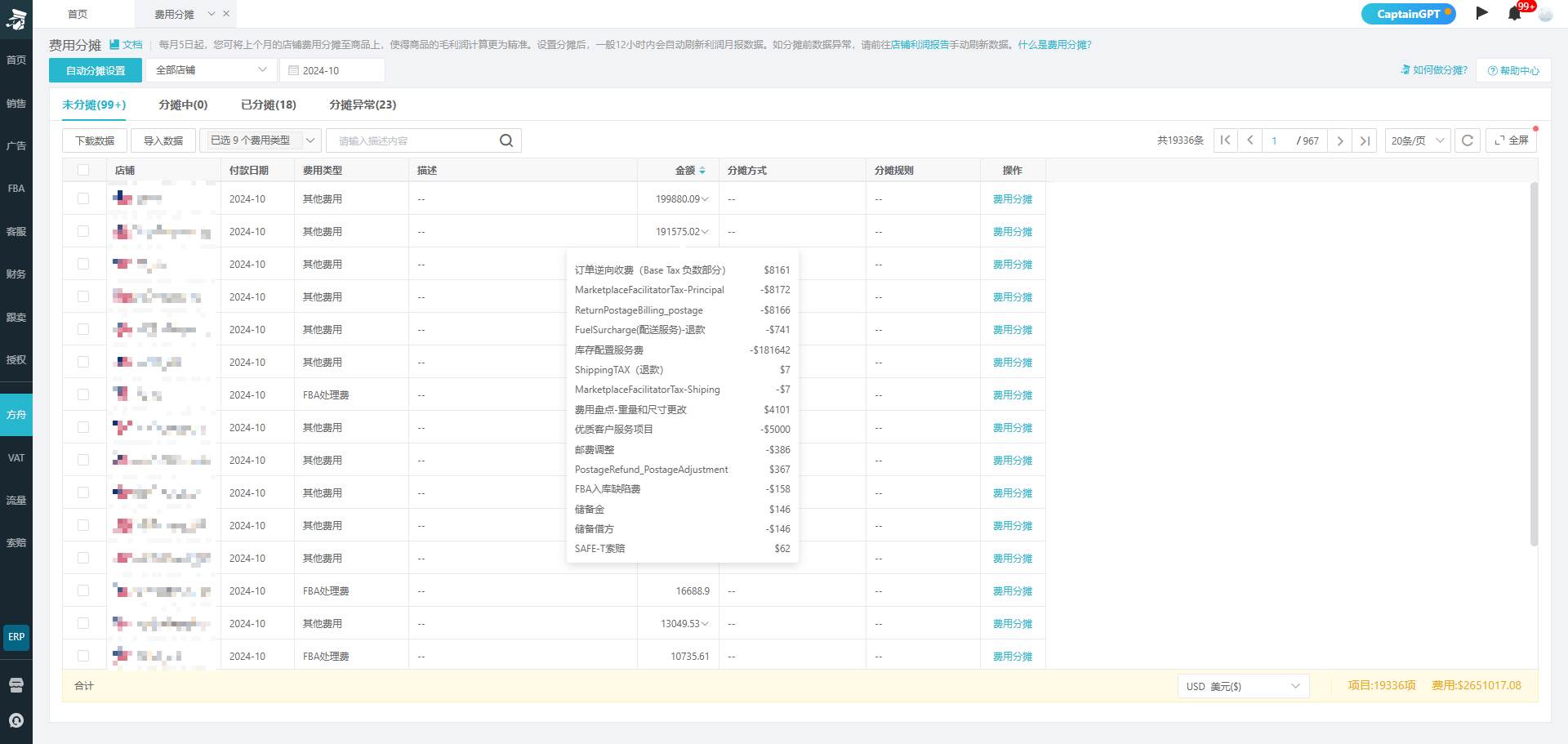
Task: Open the 全部店铺 store dropdown
Action: click(x=211, y=70)
